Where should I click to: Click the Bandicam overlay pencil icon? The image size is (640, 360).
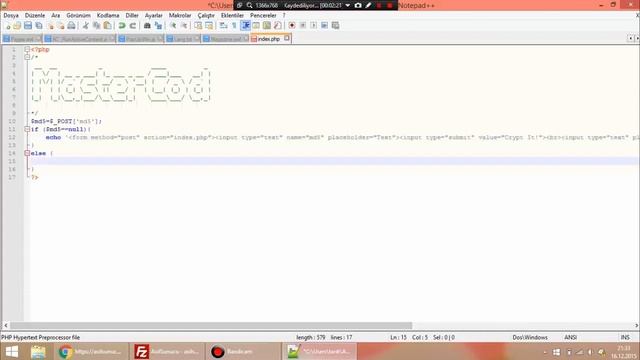click(368, 5)
